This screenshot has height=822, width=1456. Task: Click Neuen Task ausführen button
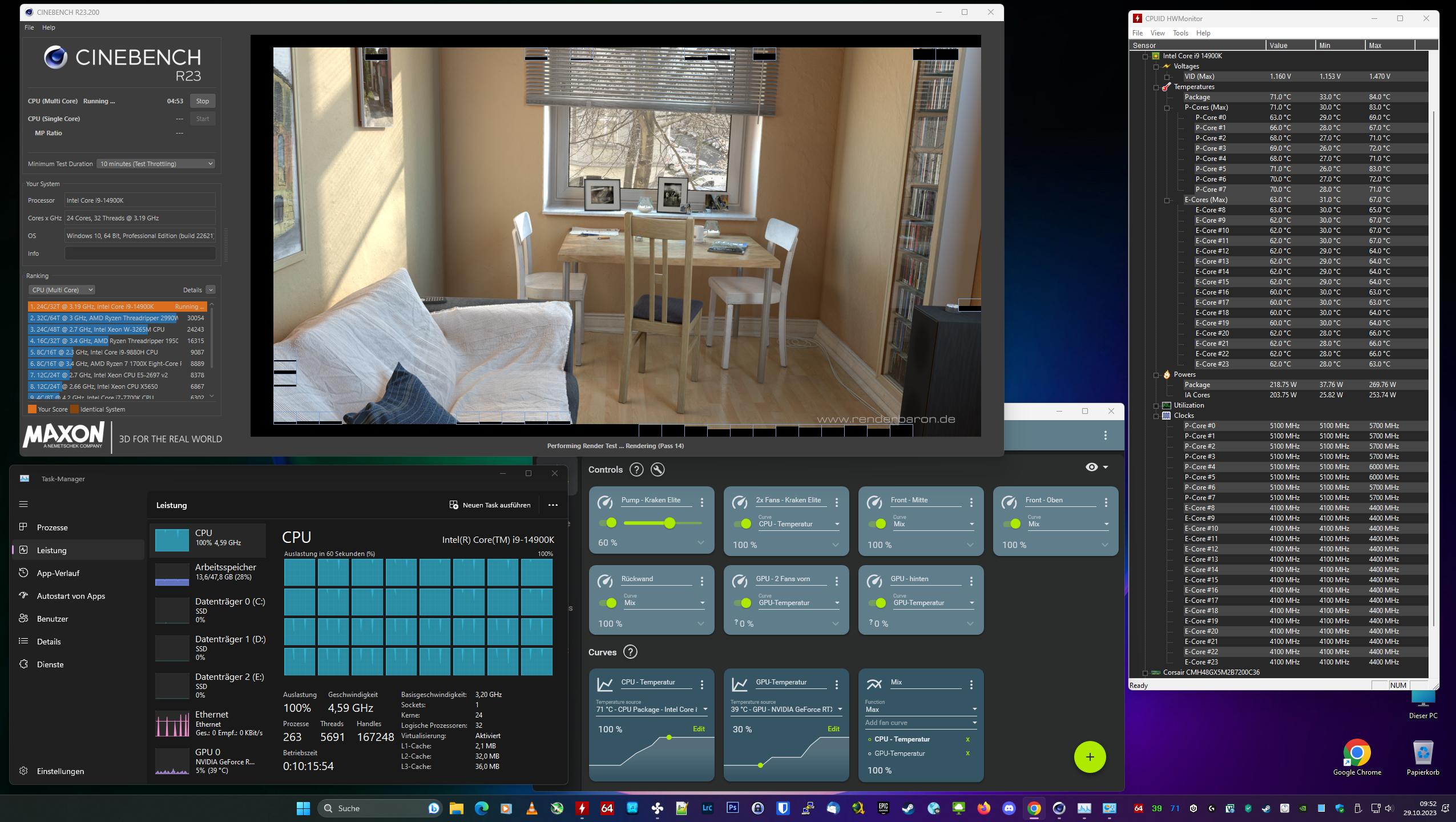click(490, 505)
